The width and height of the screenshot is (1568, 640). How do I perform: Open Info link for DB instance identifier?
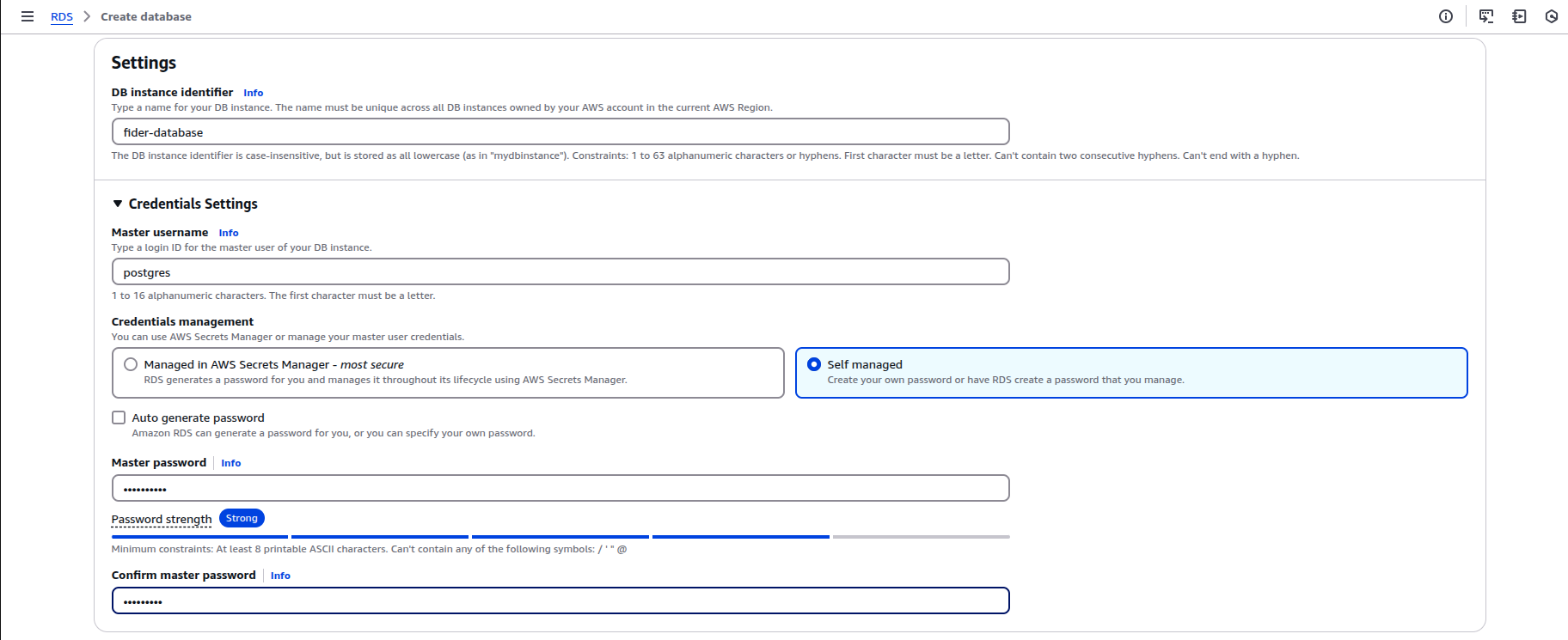(x=253, y=93)
